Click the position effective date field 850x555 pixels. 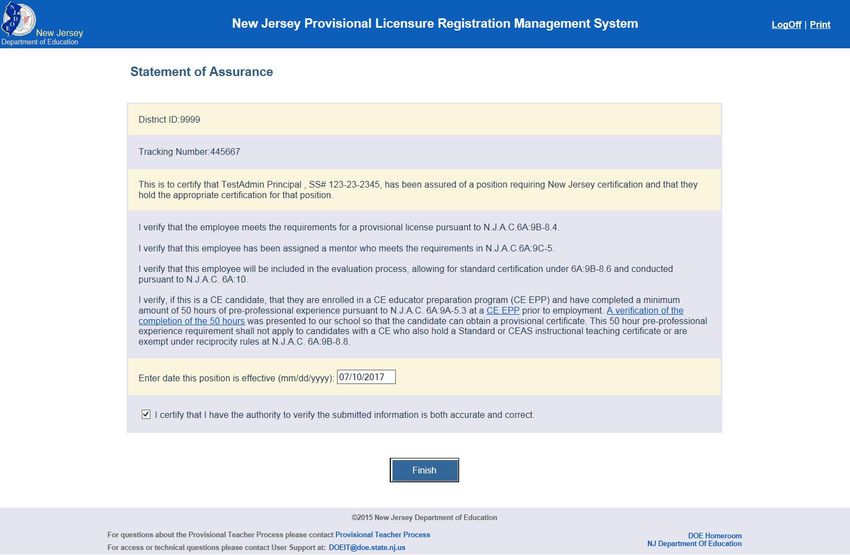366,377
